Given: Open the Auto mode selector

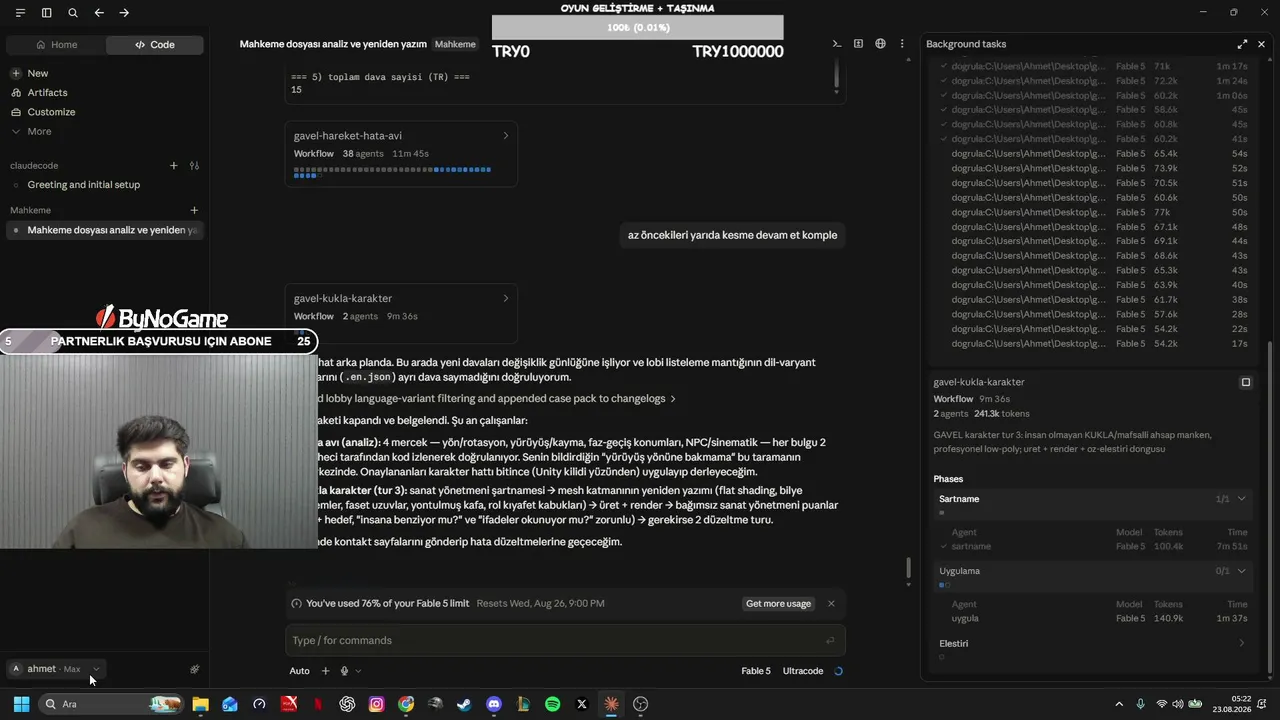Looking at the screenshot, I should tap(299, 671).
